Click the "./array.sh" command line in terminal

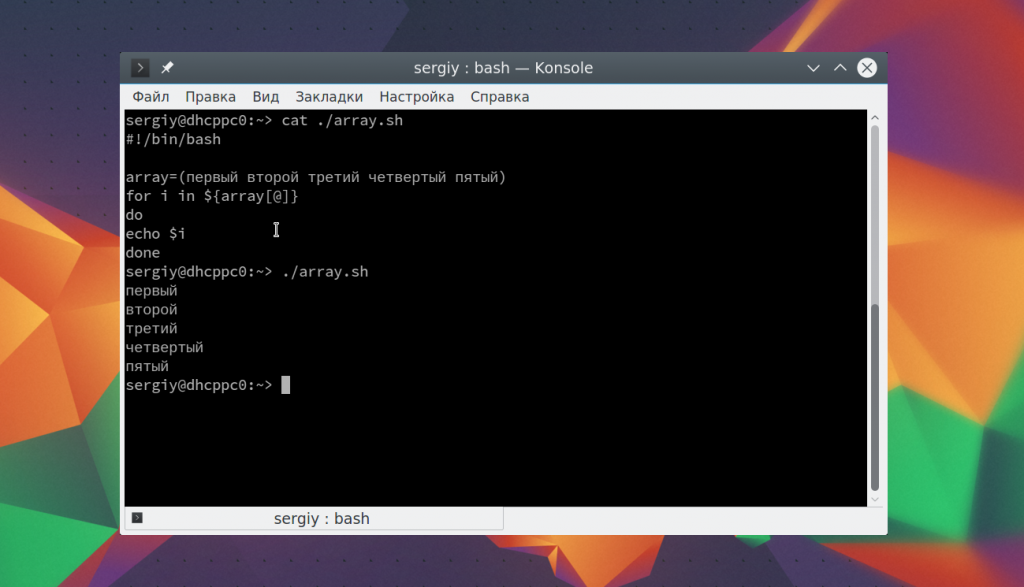(325, 272)
